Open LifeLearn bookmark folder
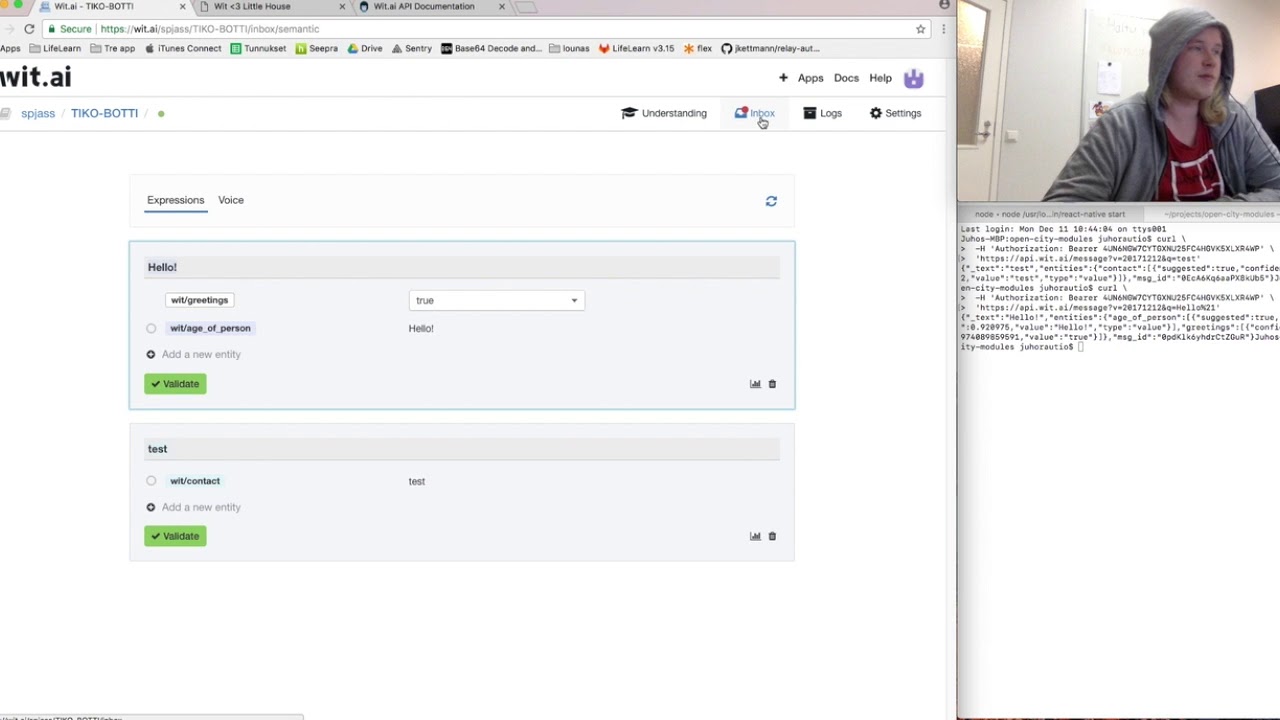The image size is (1280, 720). (x=55, y=48)
